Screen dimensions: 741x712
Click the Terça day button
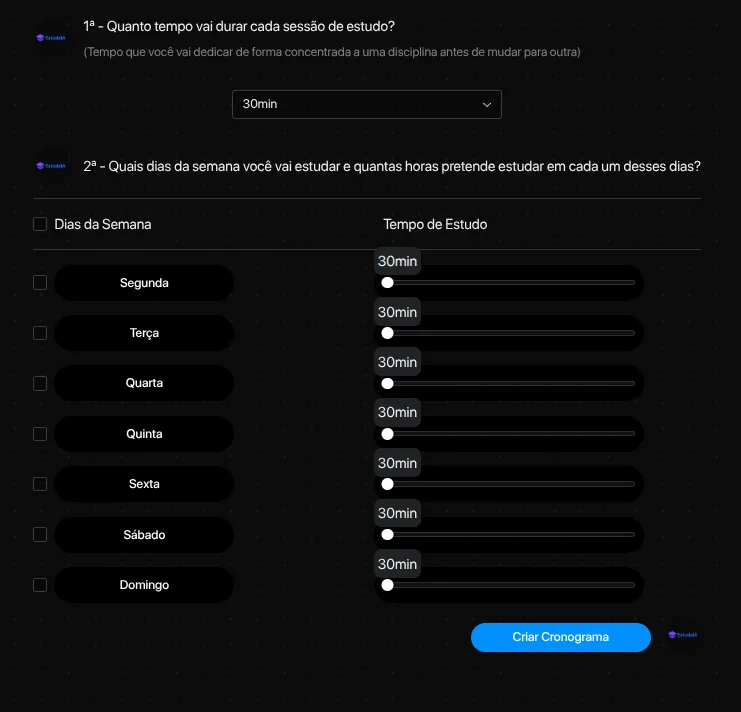[x=144, y=333]
